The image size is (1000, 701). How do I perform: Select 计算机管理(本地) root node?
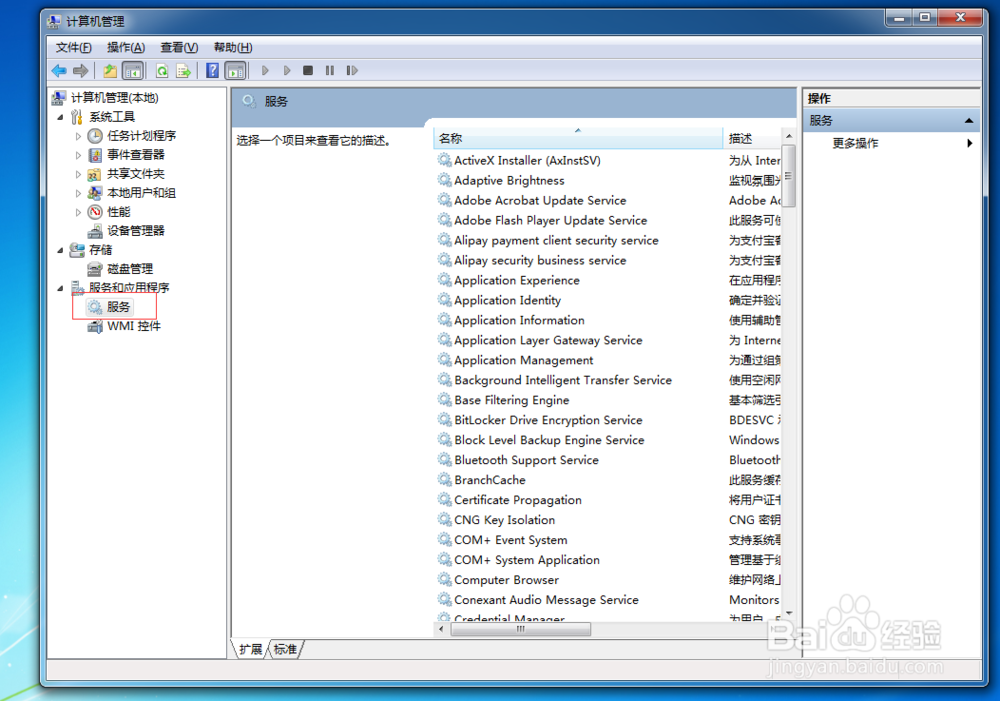tap(115, 98)
